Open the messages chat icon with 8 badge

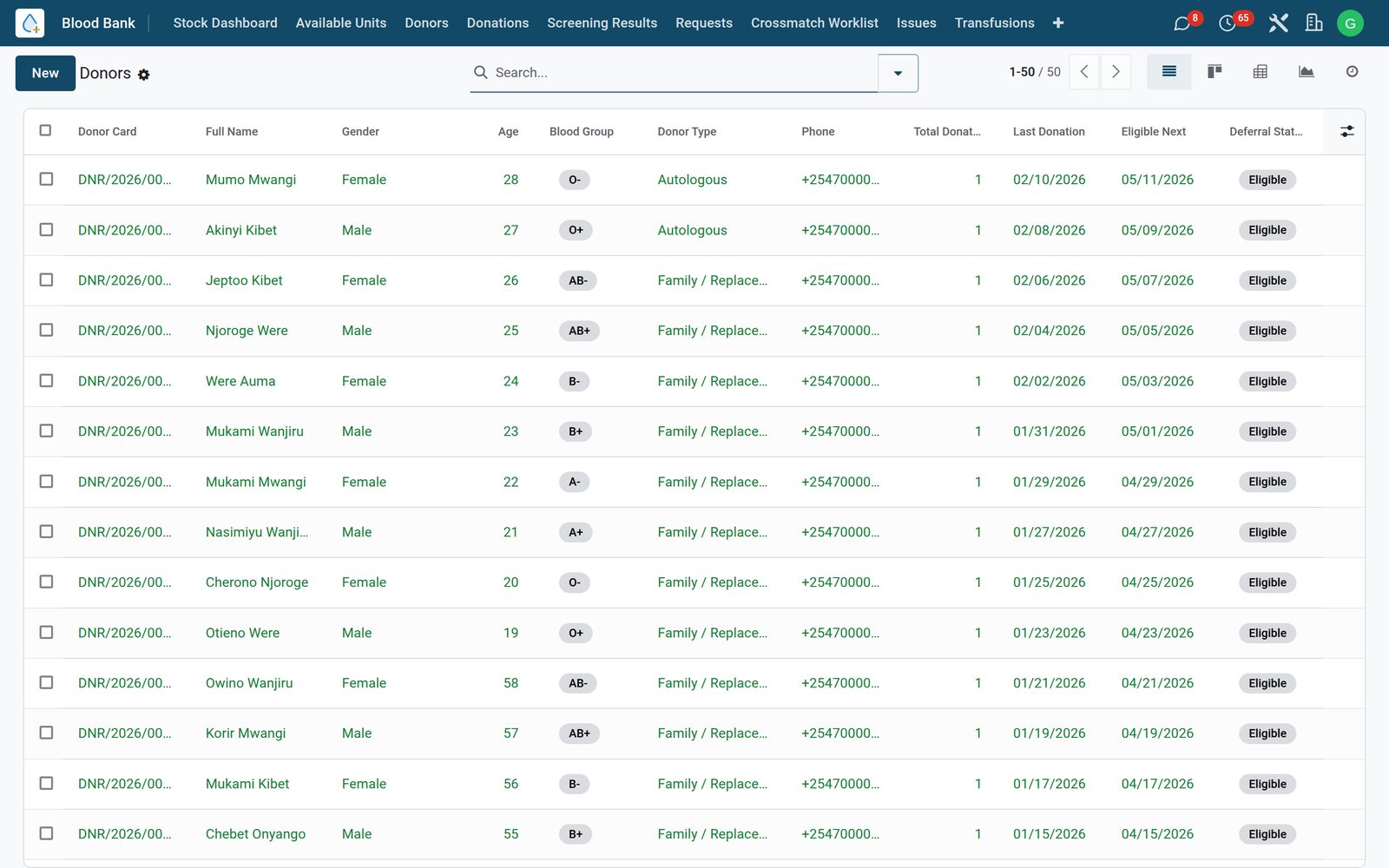coord(1182,23)
